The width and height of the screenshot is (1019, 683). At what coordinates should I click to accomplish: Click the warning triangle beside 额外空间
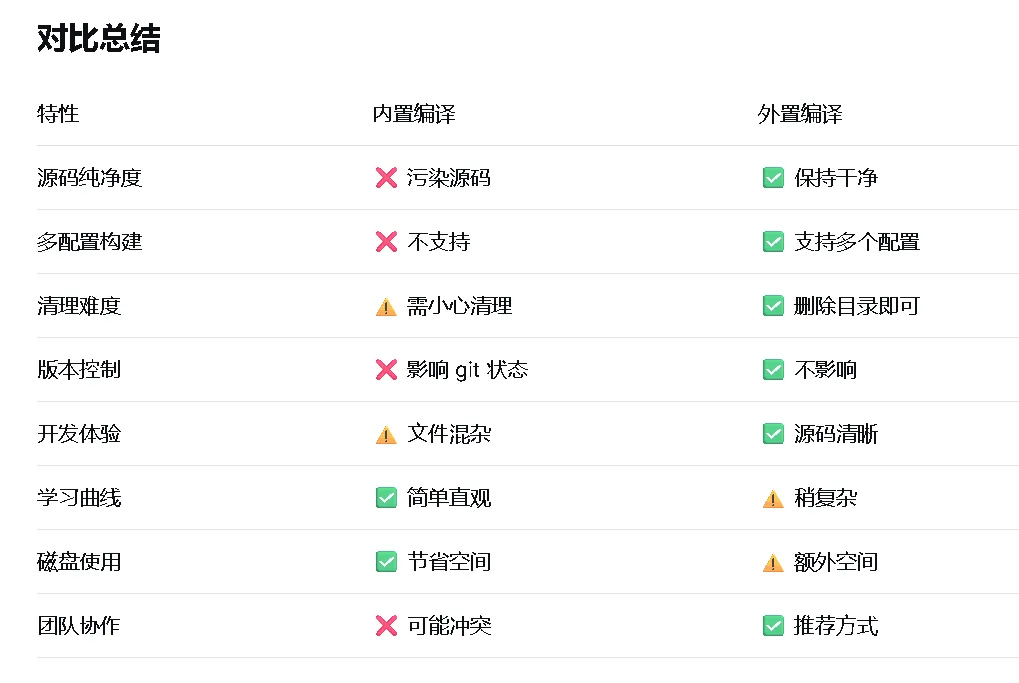773,563
